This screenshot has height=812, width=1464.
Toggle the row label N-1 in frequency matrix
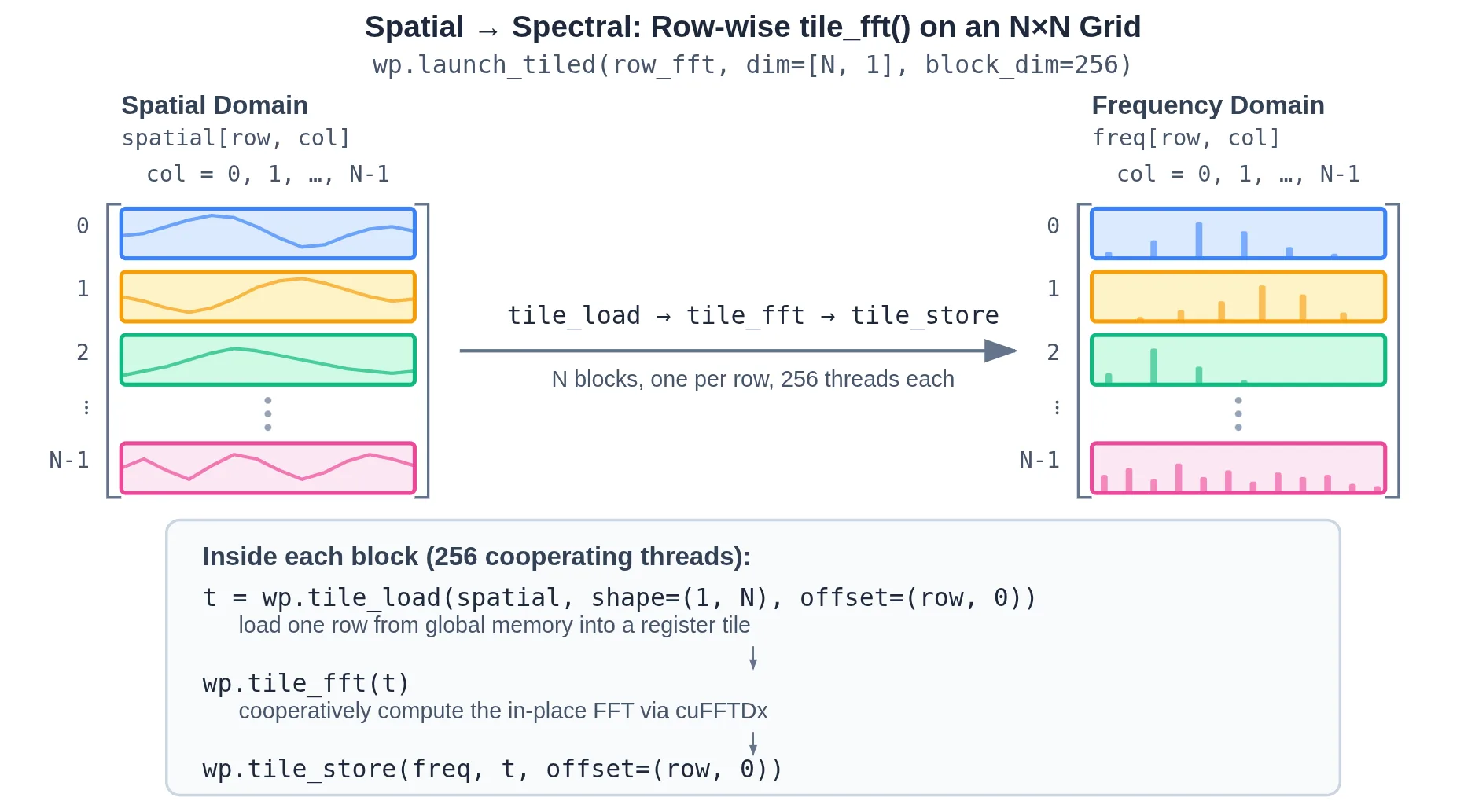pos(1038,460)
